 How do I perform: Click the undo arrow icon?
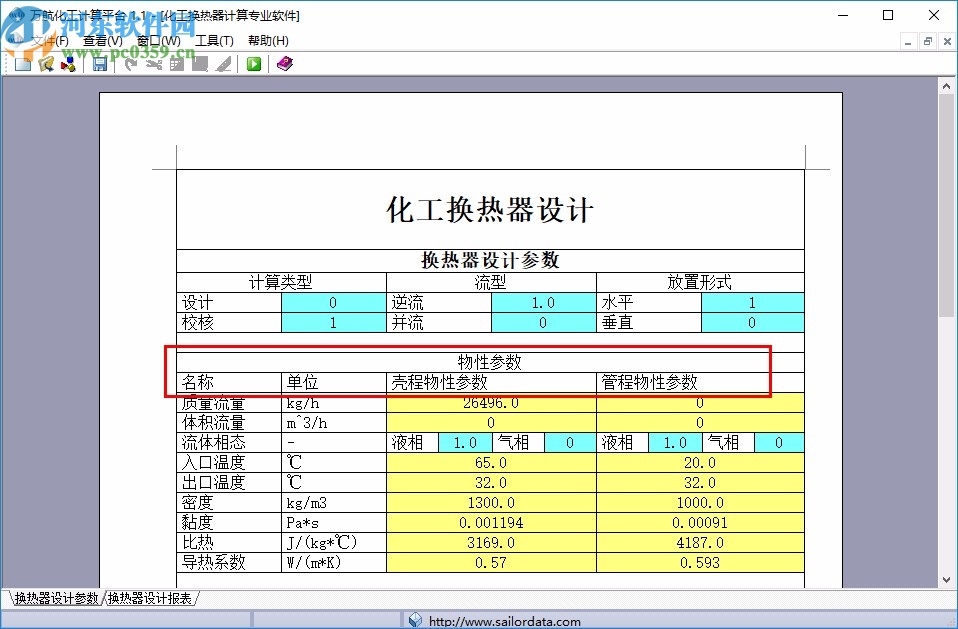[x=130, y=63]
